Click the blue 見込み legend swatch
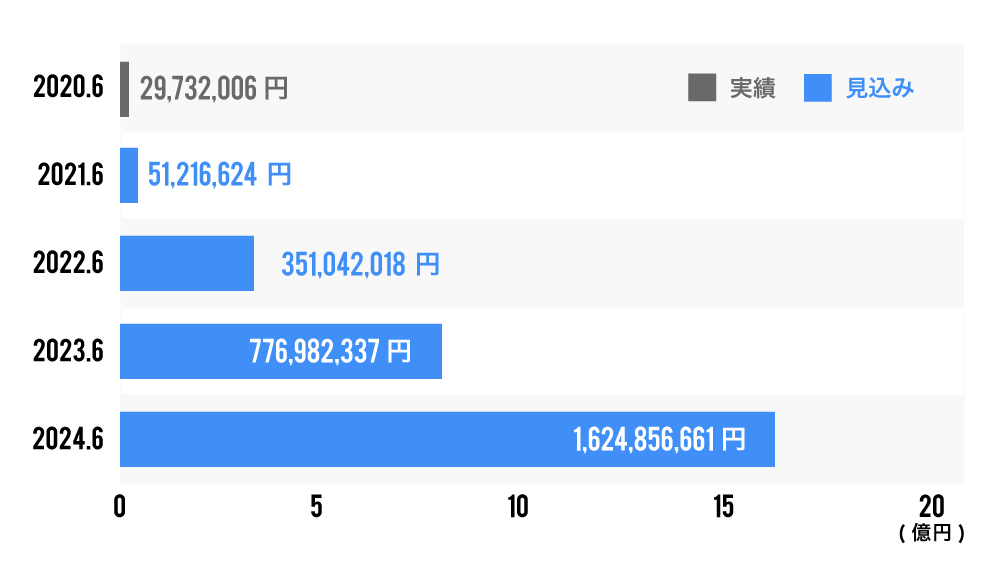 point(818,88)
